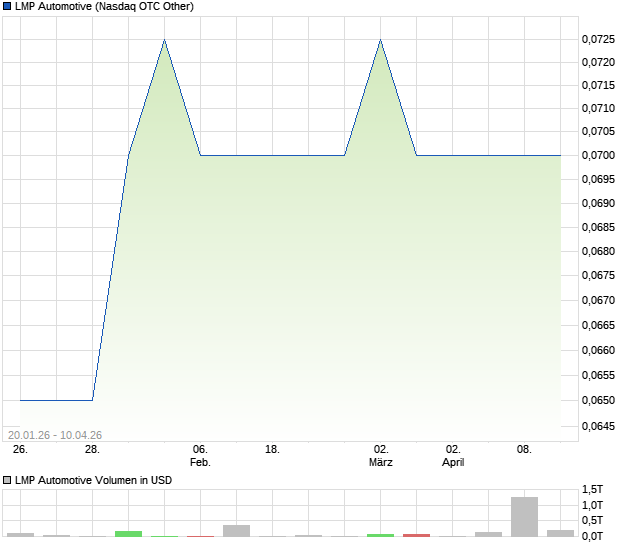The image size is (620, 546).
Task: Click the green volume bar below 02. März
Action: coord(380,535)
